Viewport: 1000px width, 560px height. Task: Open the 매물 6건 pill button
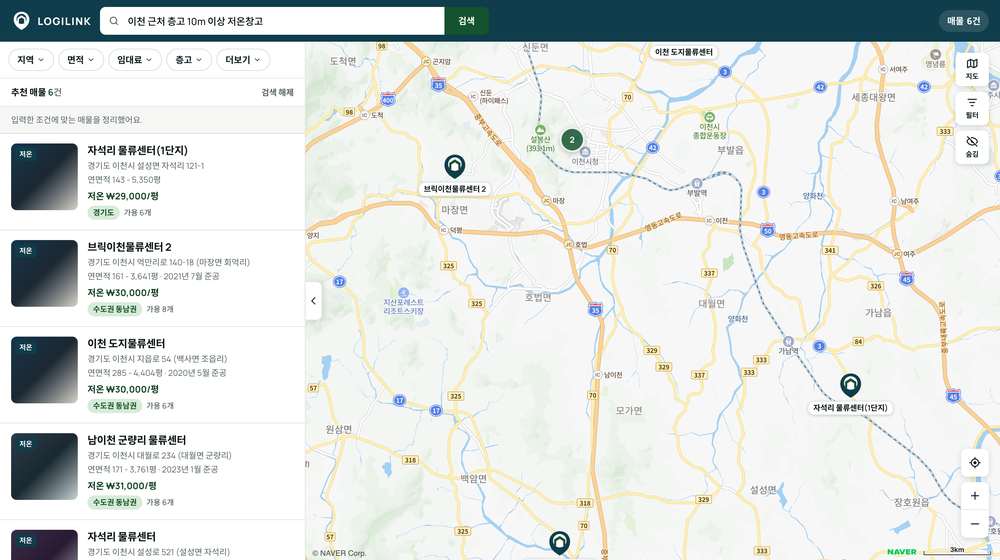(963, 21)
